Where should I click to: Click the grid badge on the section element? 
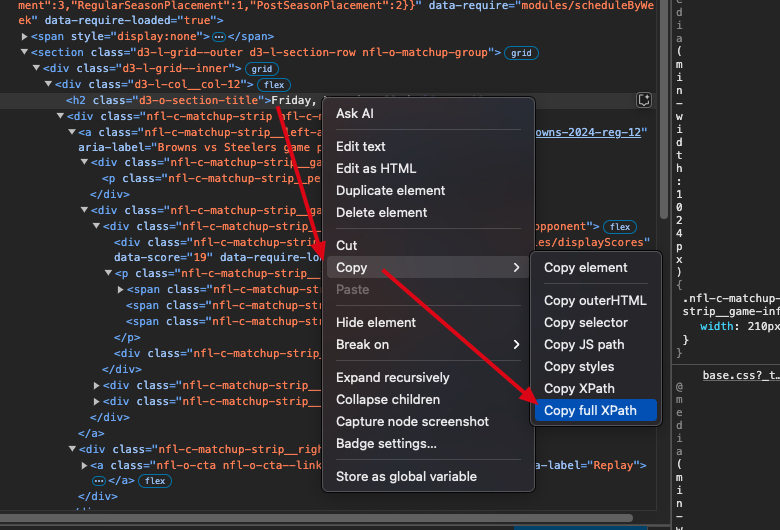pos(520,53)
